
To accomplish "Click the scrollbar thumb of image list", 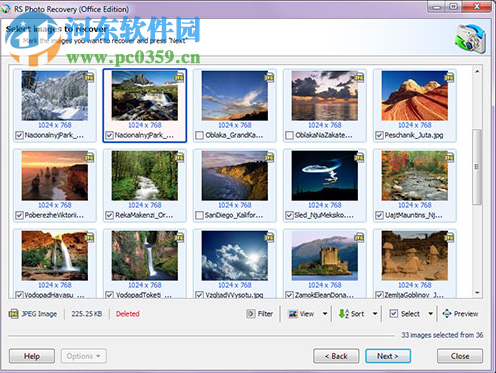I will point(477,167).
